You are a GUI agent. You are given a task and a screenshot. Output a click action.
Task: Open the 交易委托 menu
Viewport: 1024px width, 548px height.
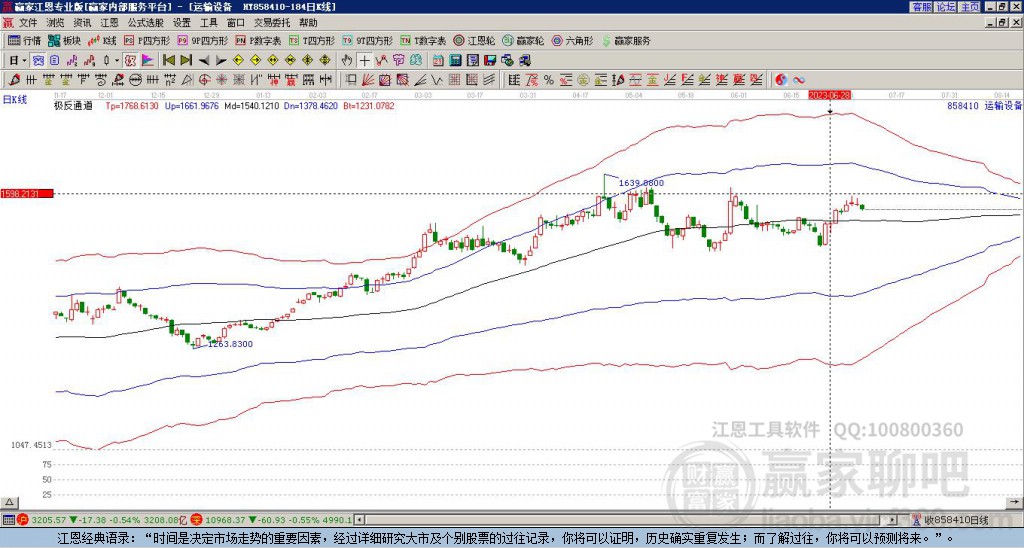coord(272,23)
